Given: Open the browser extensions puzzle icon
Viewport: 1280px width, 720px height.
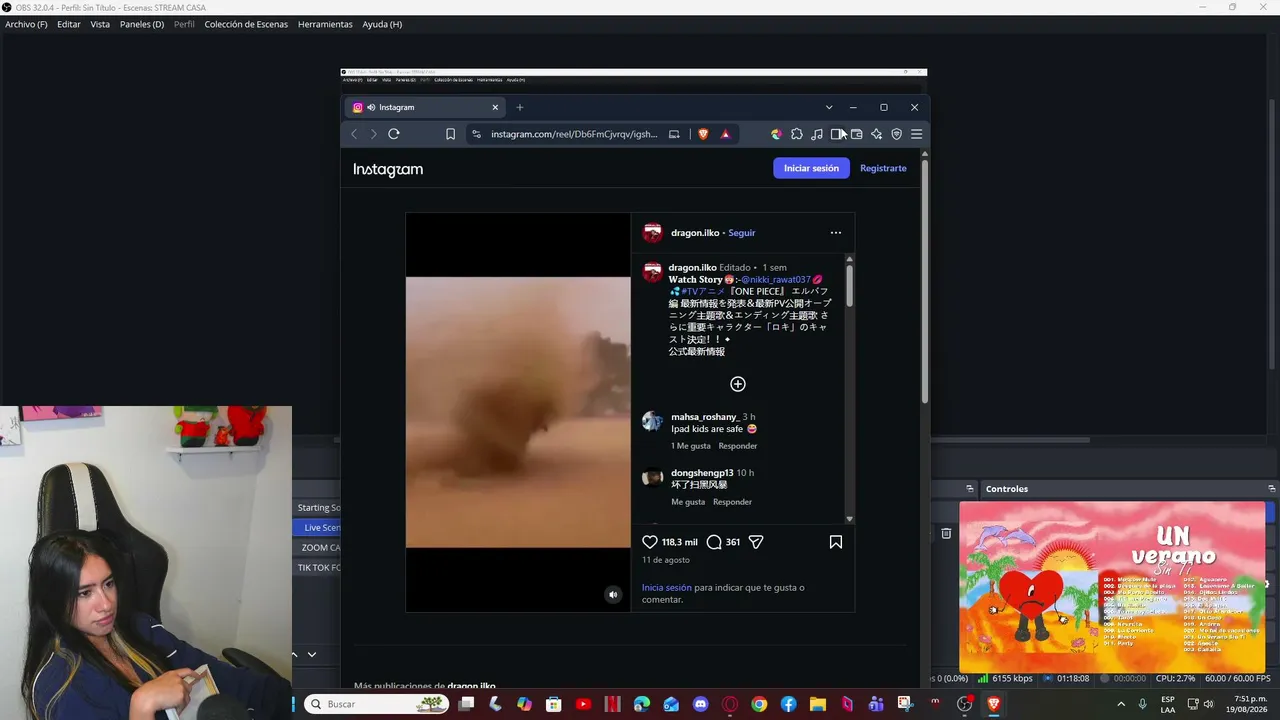Looking at the screenshot, I should click(796, 134).
